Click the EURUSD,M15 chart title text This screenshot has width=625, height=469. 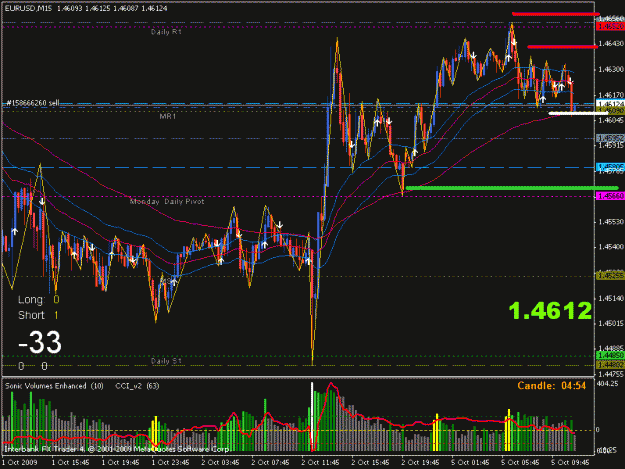tap(28, 8)
